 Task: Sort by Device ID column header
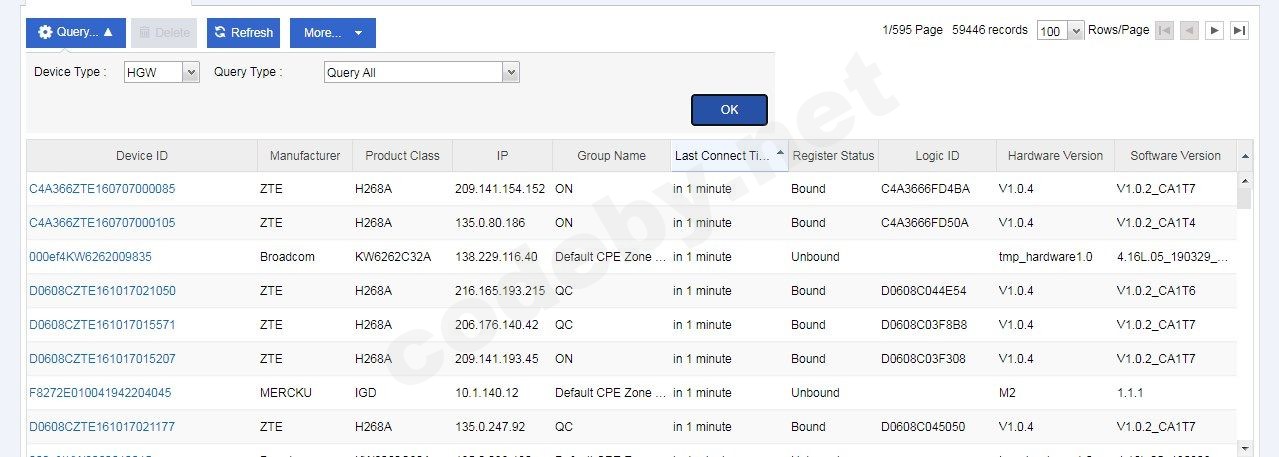point(142,156)
